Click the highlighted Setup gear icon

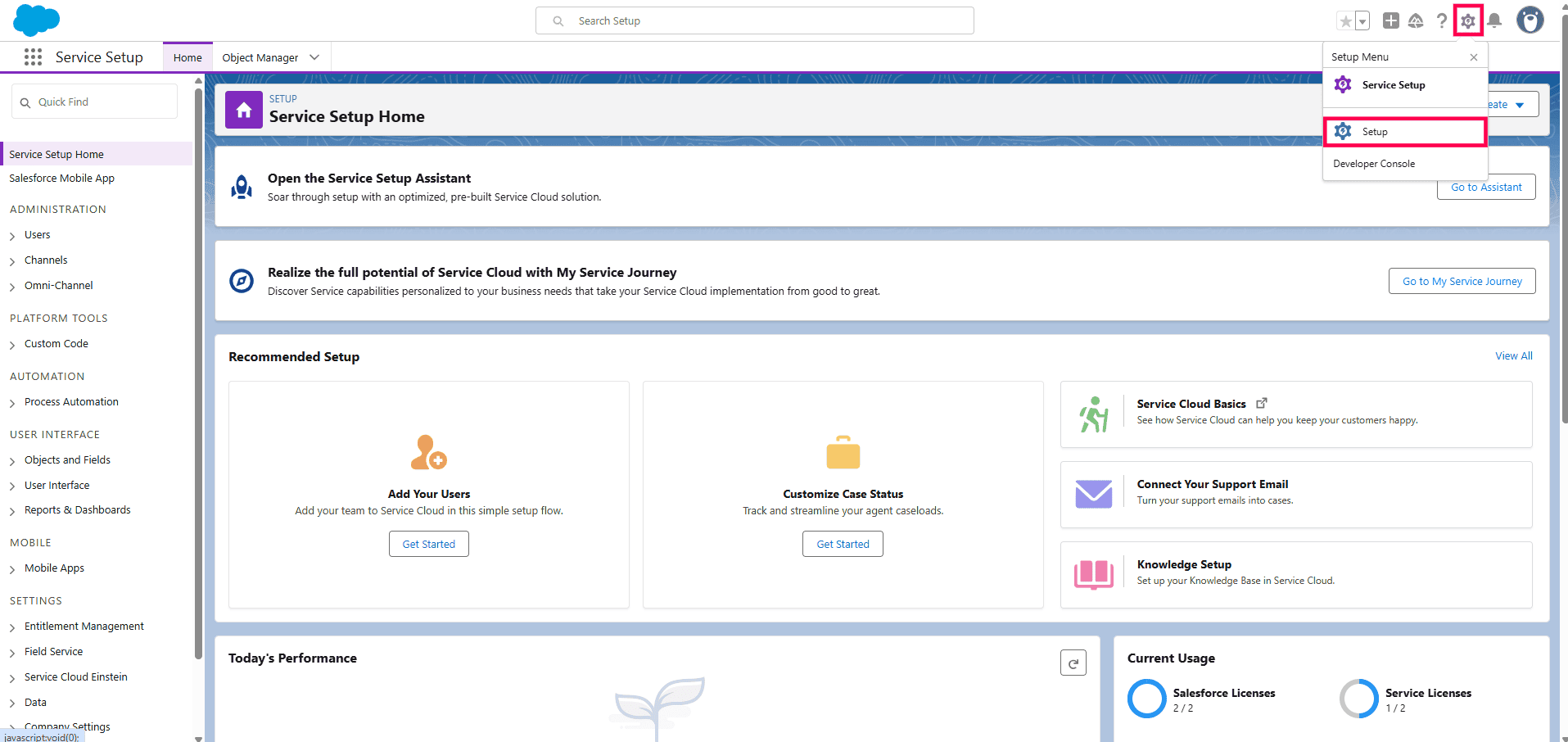pyautogui.click(x=1468, y=20)
